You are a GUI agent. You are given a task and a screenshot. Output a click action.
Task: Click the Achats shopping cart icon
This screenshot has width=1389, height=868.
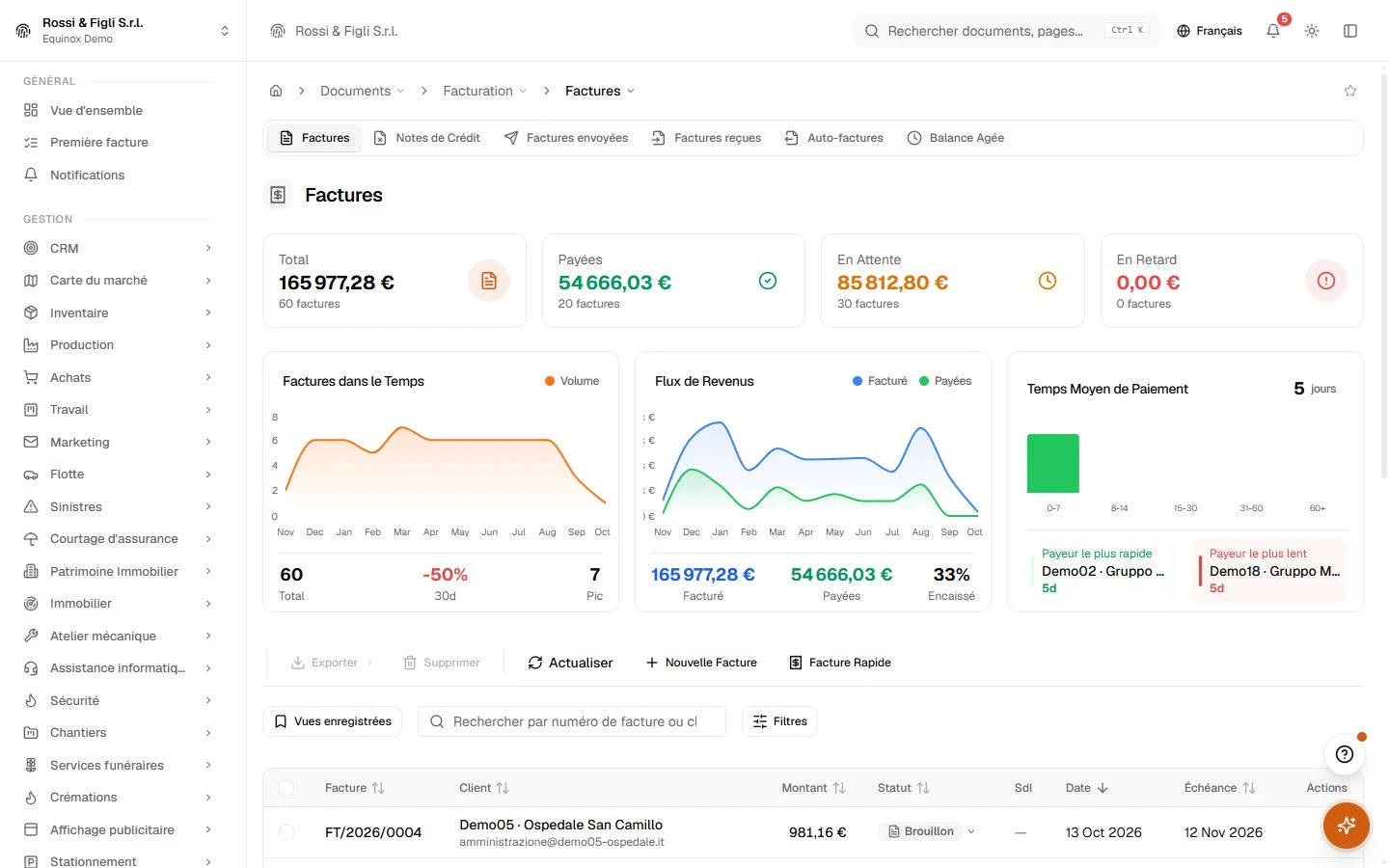[31, 377]
